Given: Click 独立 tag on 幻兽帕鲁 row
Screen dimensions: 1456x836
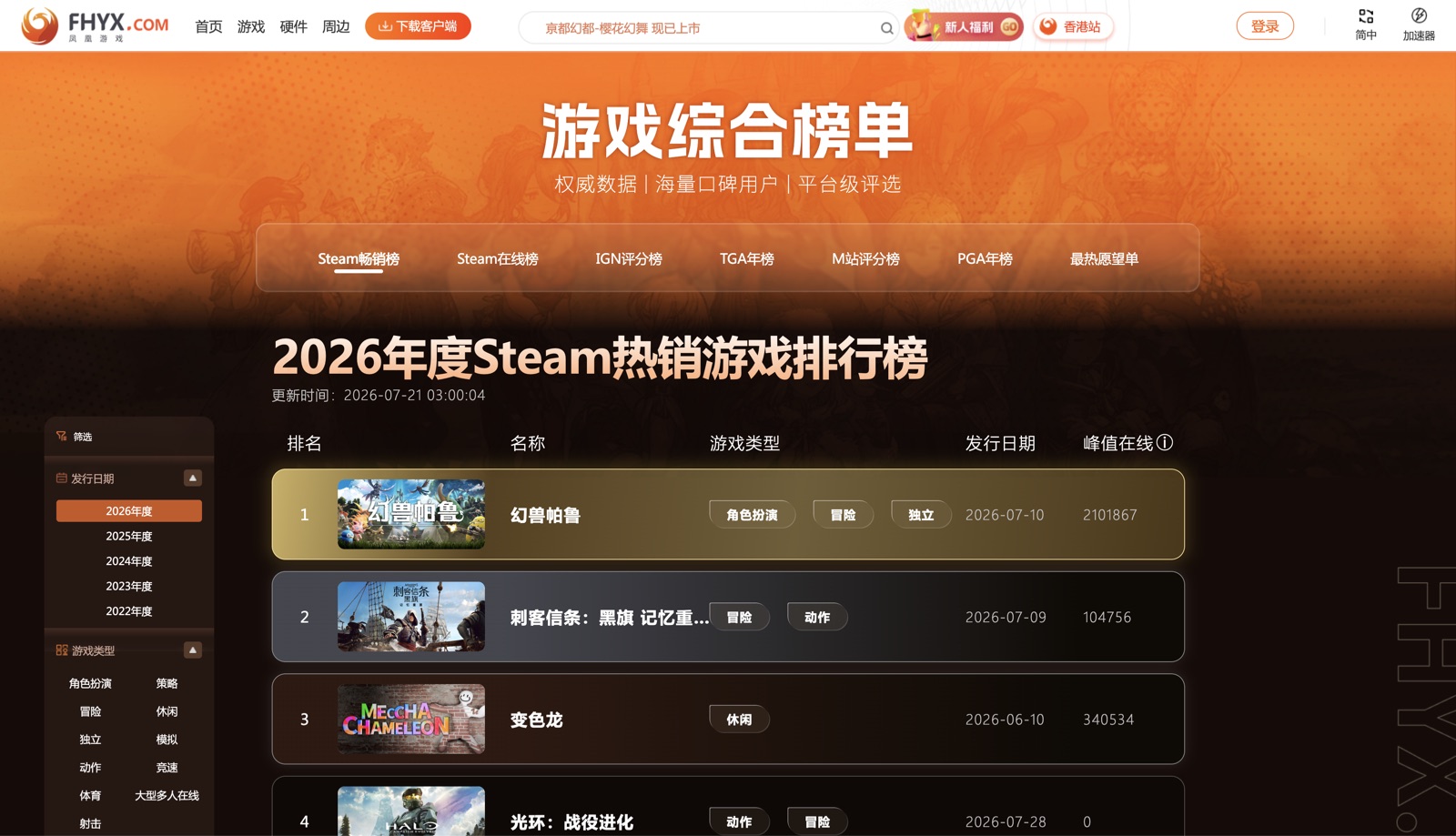Looking at the screenshot, I should coord(921,515).
